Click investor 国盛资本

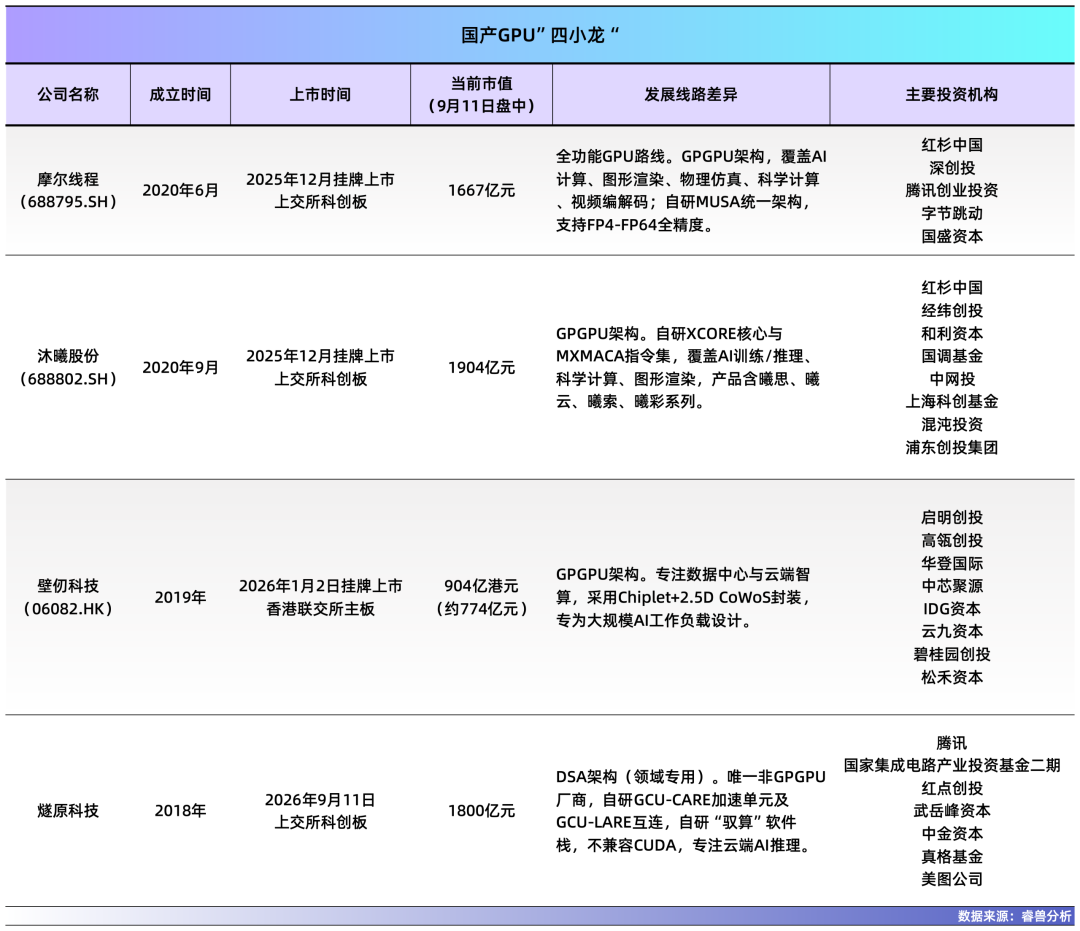pos(952,236)
